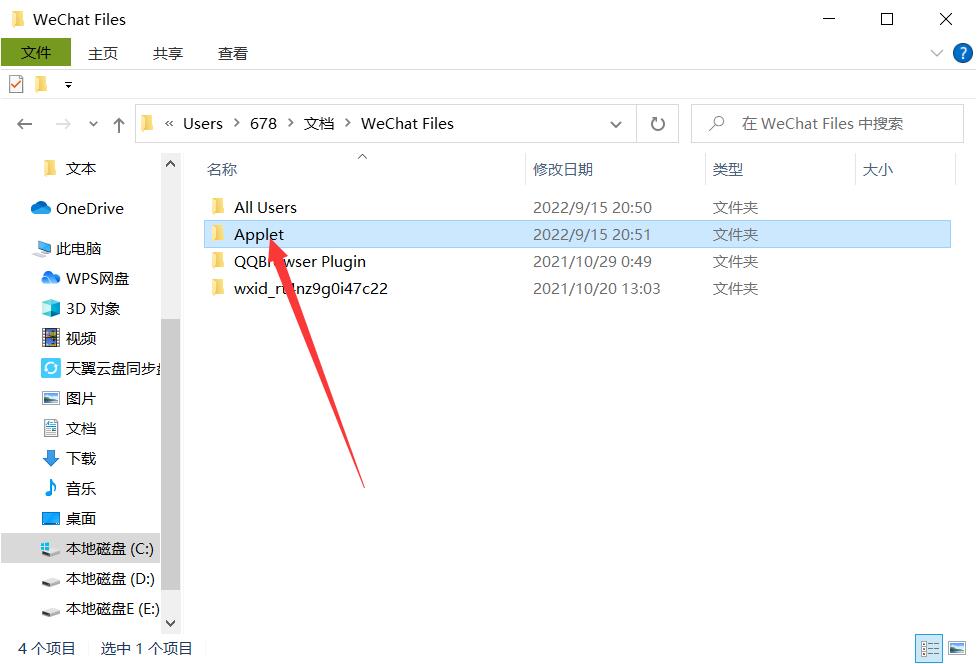Open 文档 in the navigation pane
This screenshot has width=977, height=664.
(x=80, y=428)
